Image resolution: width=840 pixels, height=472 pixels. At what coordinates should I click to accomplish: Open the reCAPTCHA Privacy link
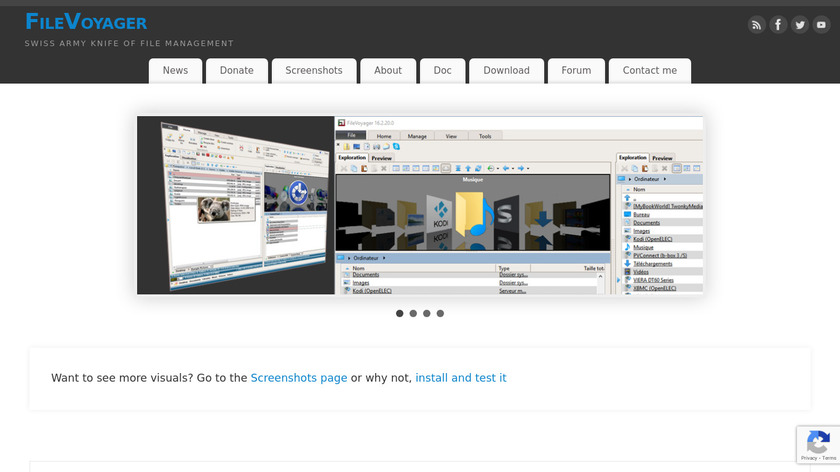click(809, 458)
